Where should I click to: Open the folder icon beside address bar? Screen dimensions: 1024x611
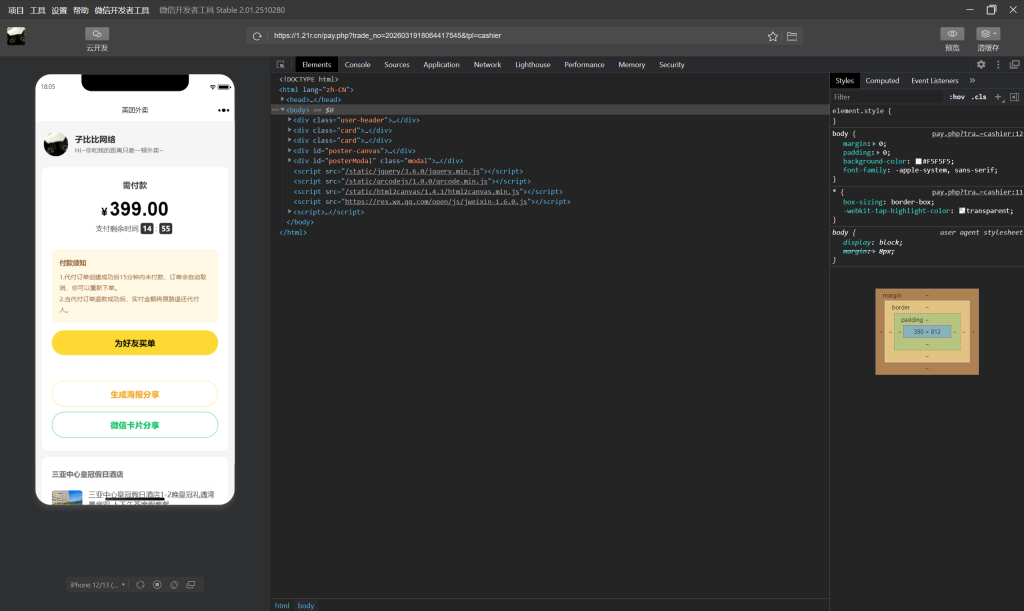click(792, 36)
